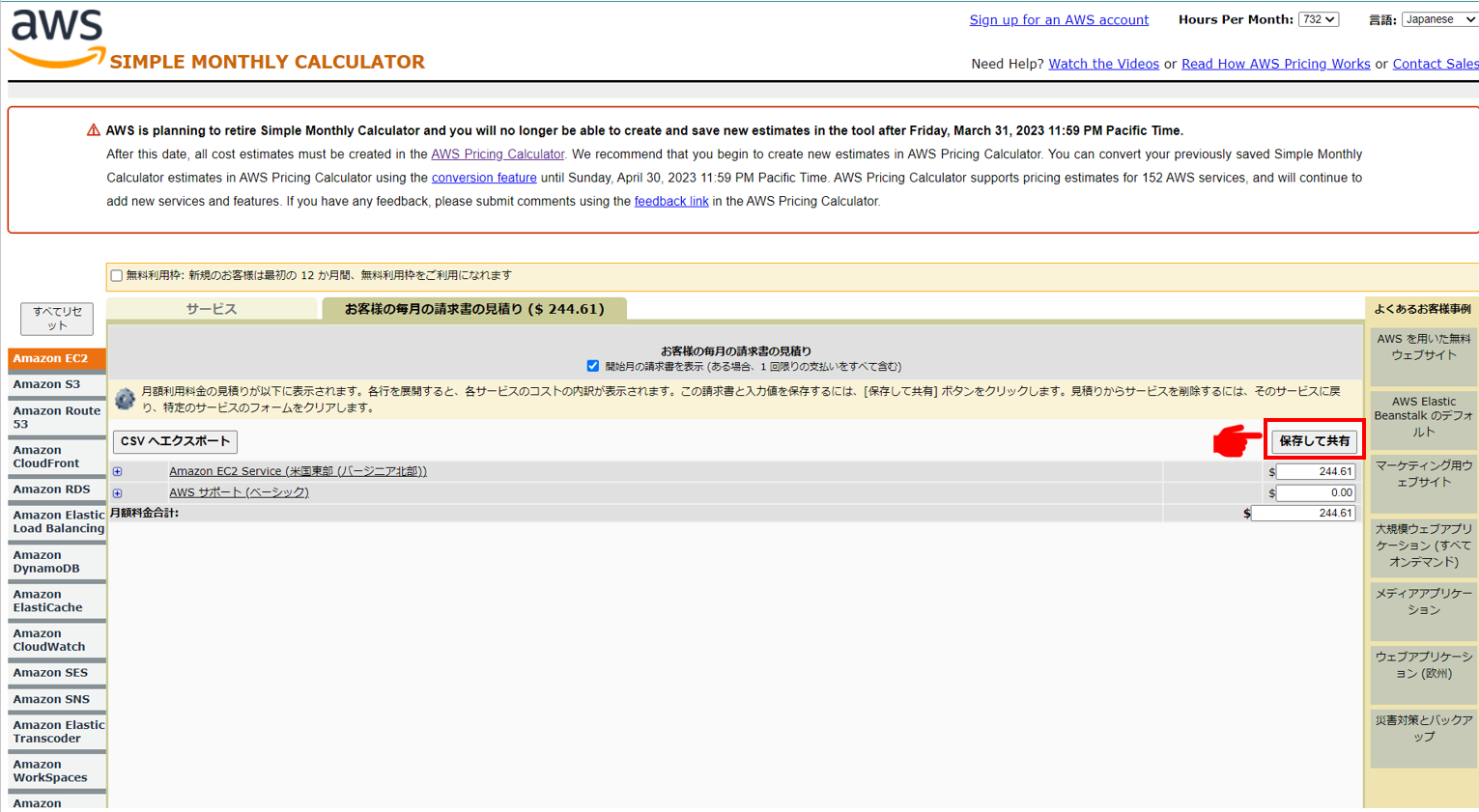Image resolution: width=1479 pixels, height=812 pixels.
Task: Enable the 無料利用枠 free tier checkbox
Action: pos(117,276)
